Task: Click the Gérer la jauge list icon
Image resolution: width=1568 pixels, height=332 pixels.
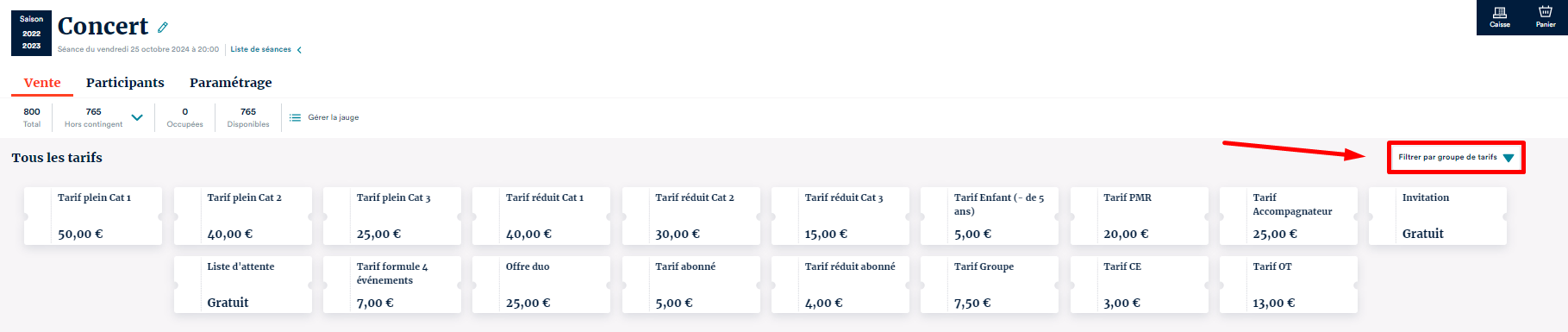Action: click(296, 117)
